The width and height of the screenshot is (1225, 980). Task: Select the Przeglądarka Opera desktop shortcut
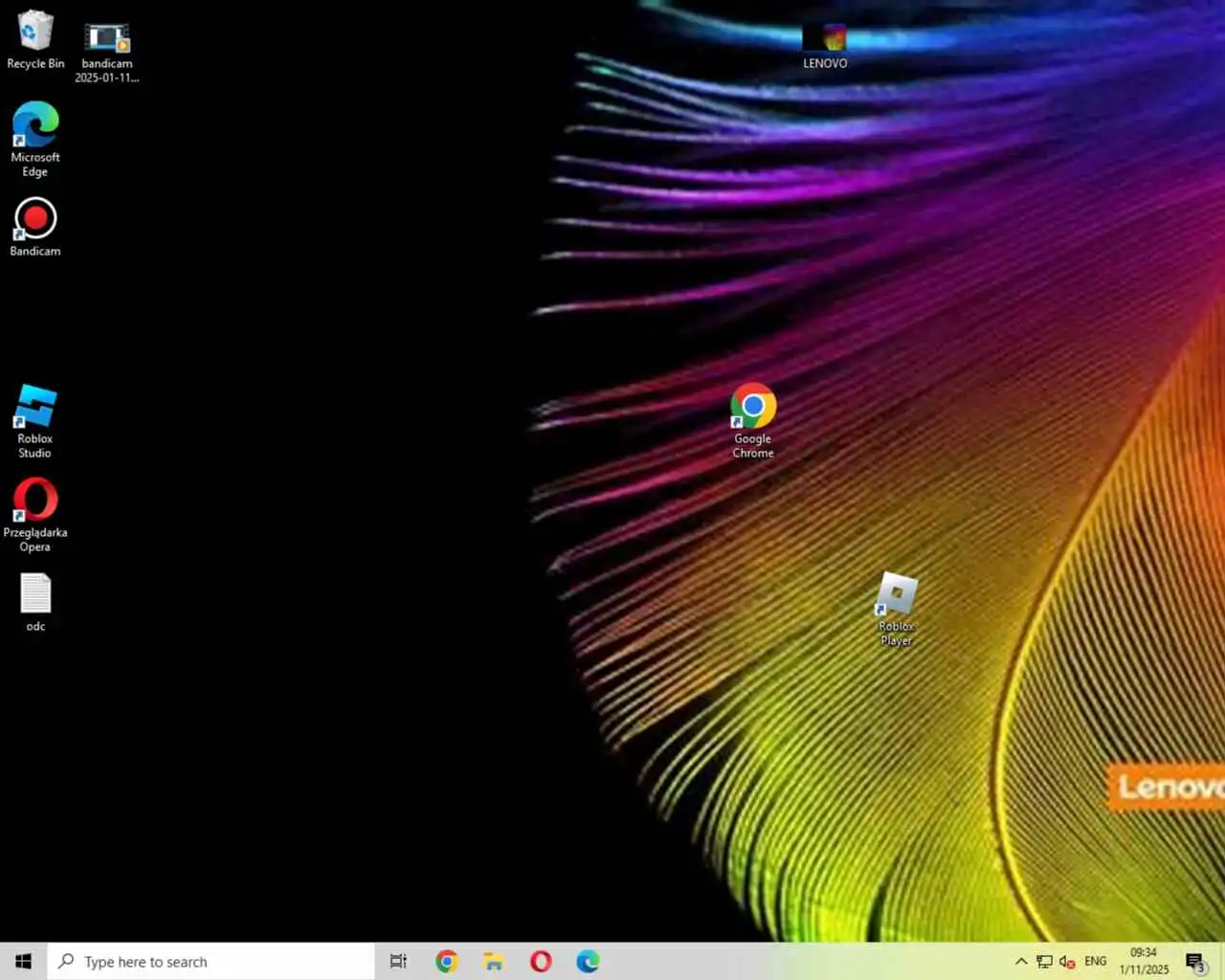35,515
